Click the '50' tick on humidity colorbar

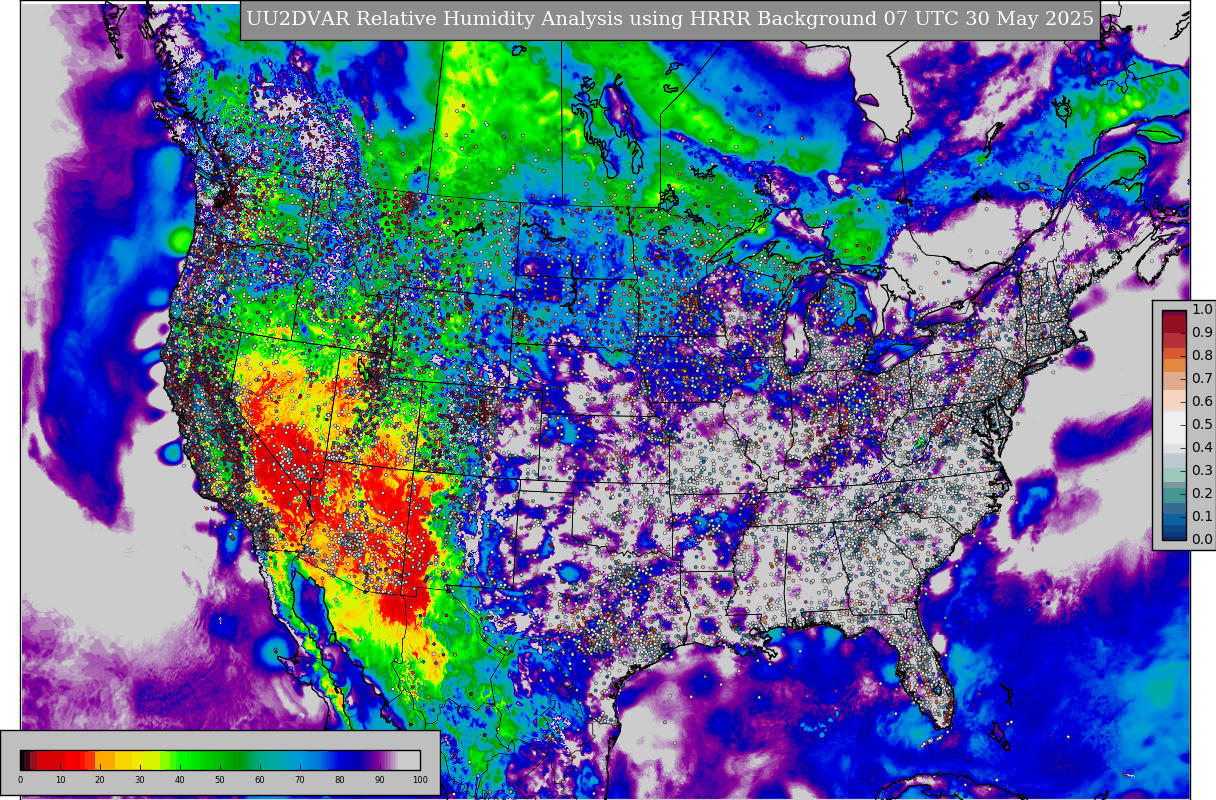(x=220, y=780)
